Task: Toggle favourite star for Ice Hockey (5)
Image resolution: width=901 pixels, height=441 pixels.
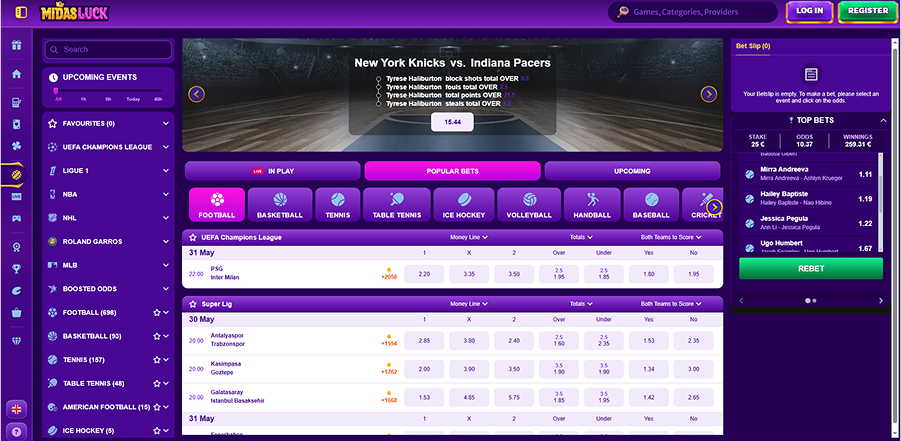Action: click(x=156, y=431)
